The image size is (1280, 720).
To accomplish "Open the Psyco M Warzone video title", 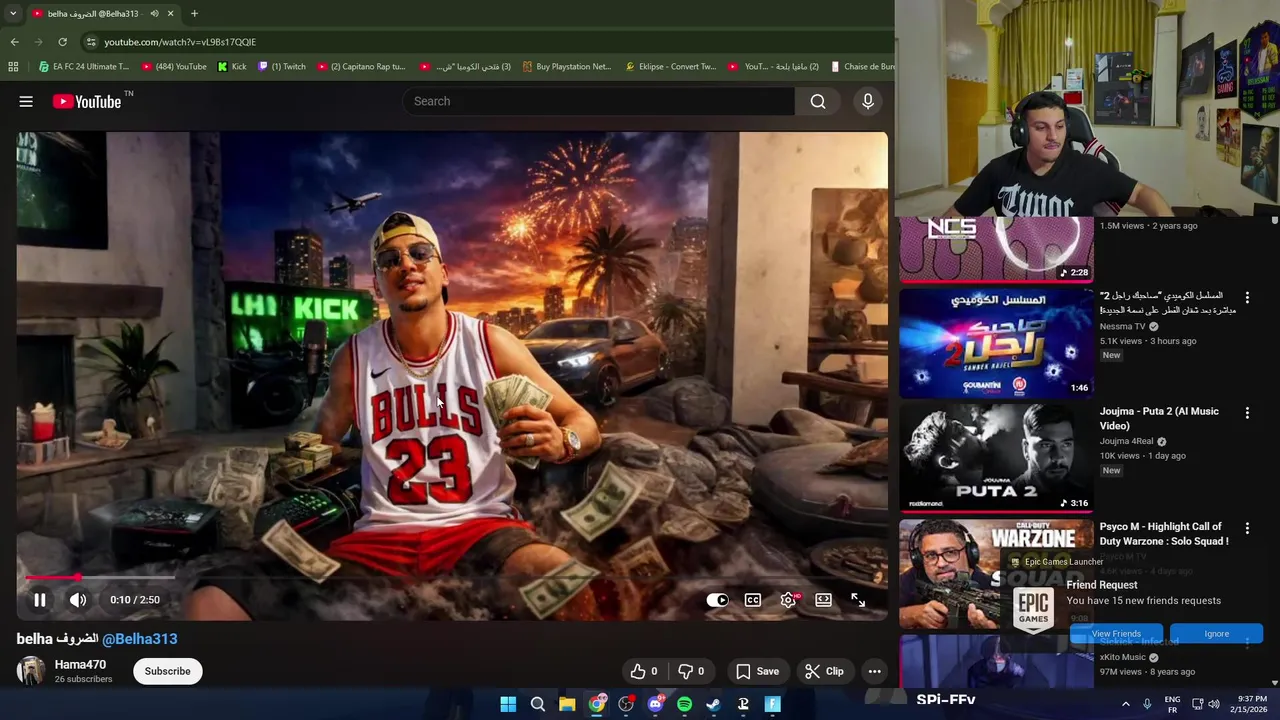I will click(x=1164, y=533).
